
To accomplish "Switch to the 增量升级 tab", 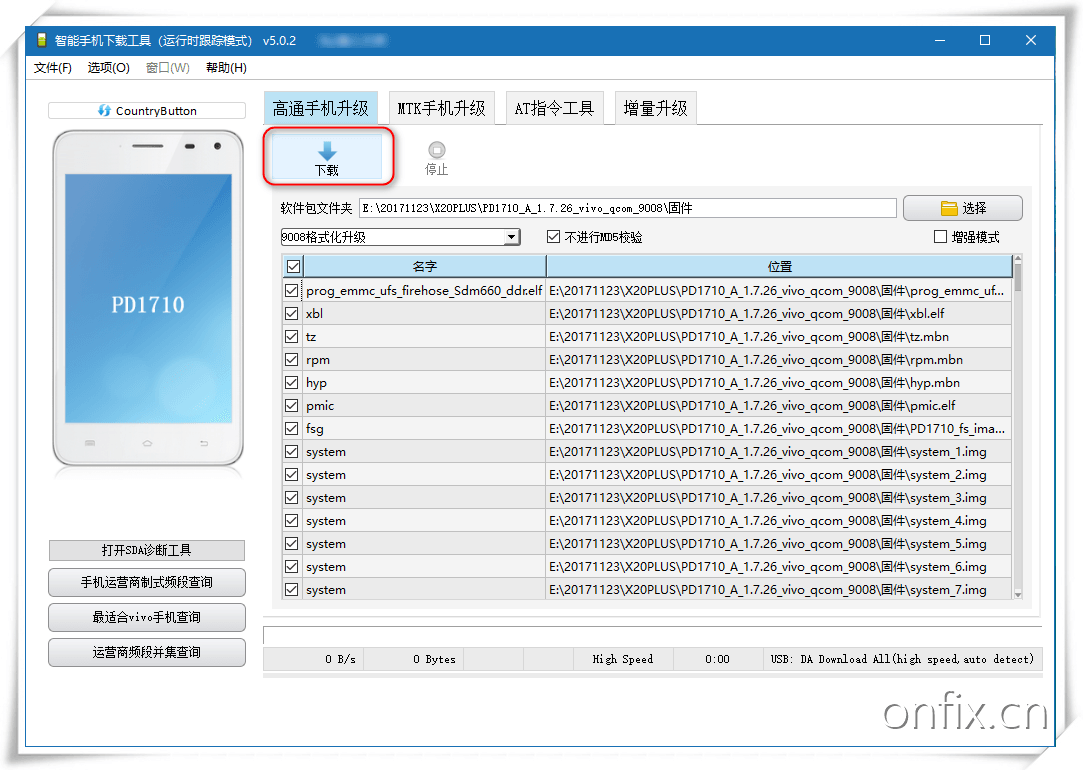I will click(655, 107).
